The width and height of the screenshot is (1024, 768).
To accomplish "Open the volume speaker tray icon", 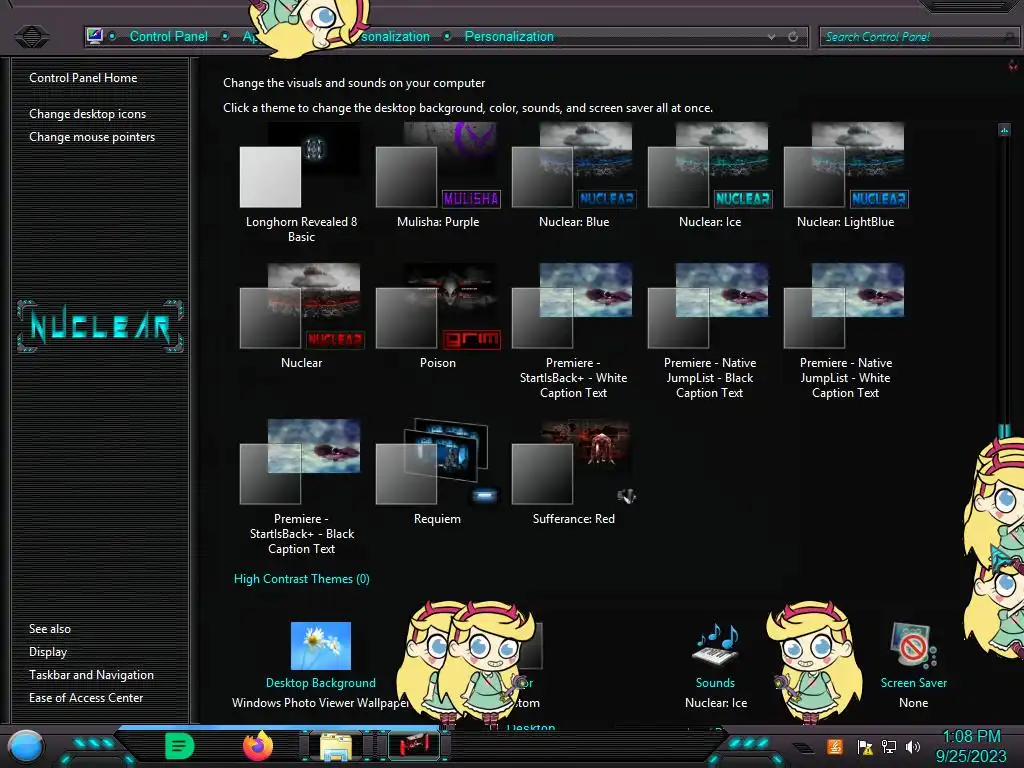I will pyautogui.click(x=913, y=746).
